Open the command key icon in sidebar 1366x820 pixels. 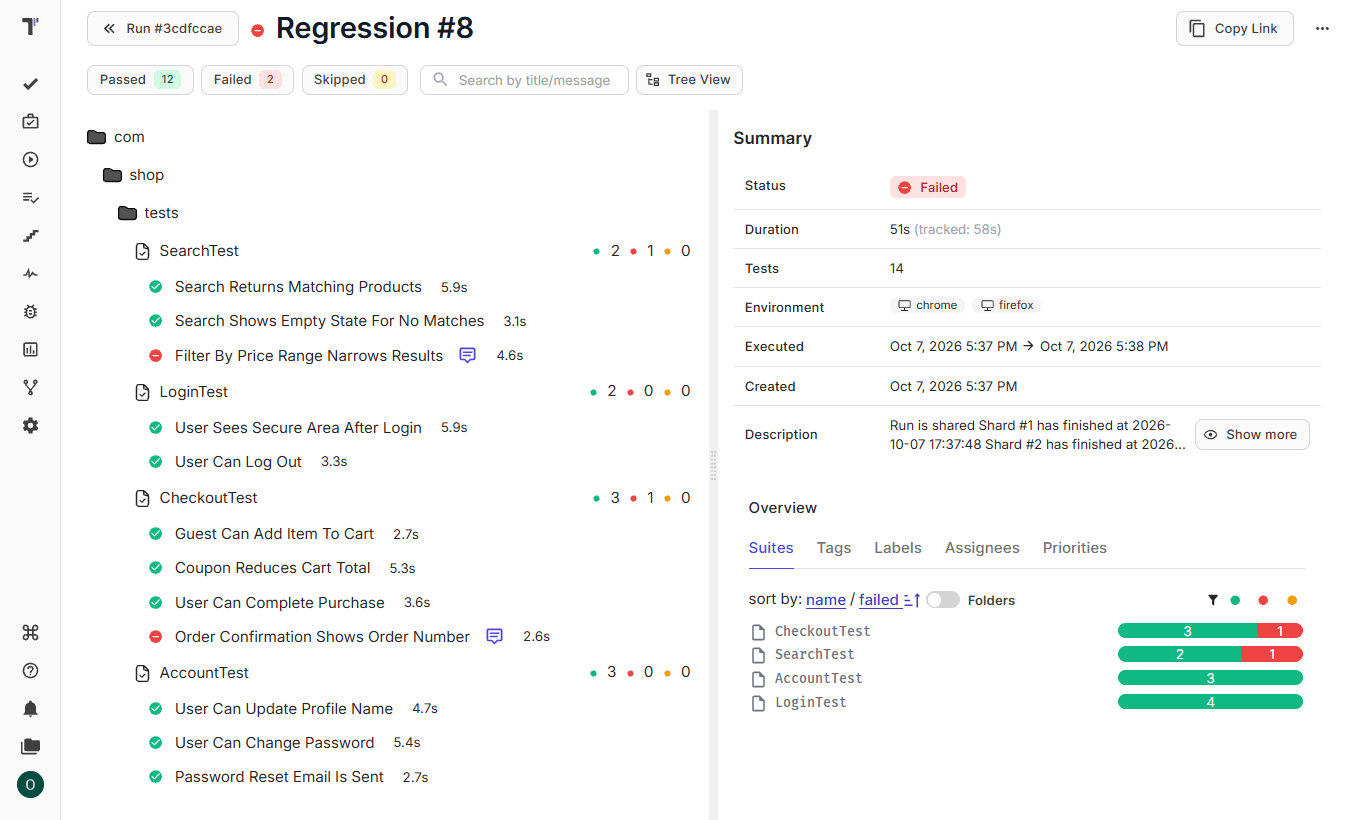pyautogui.click(x=30, y=632)
